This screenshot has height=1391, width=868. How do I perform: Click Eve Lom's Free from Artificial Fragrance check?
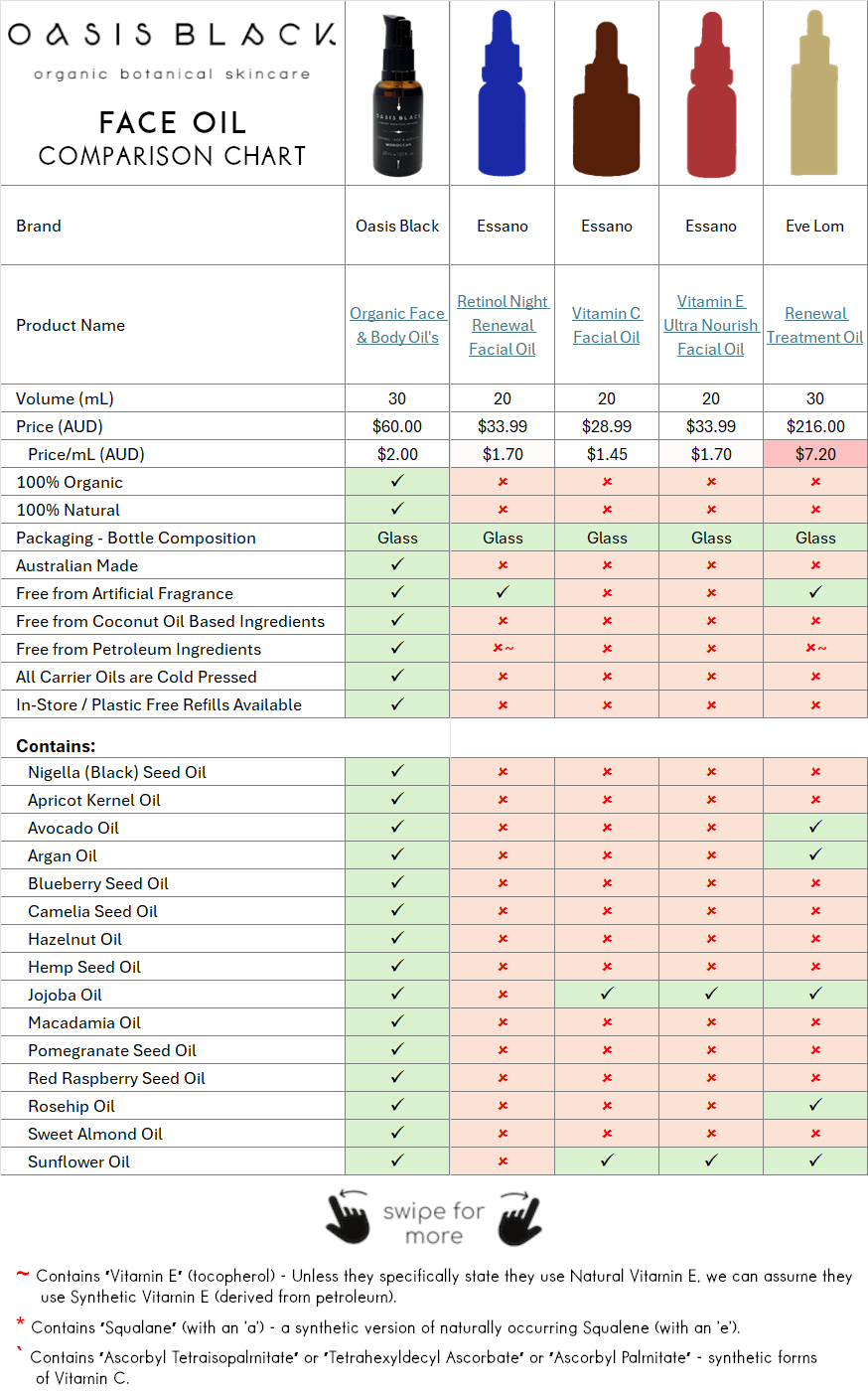coord(815,592)
